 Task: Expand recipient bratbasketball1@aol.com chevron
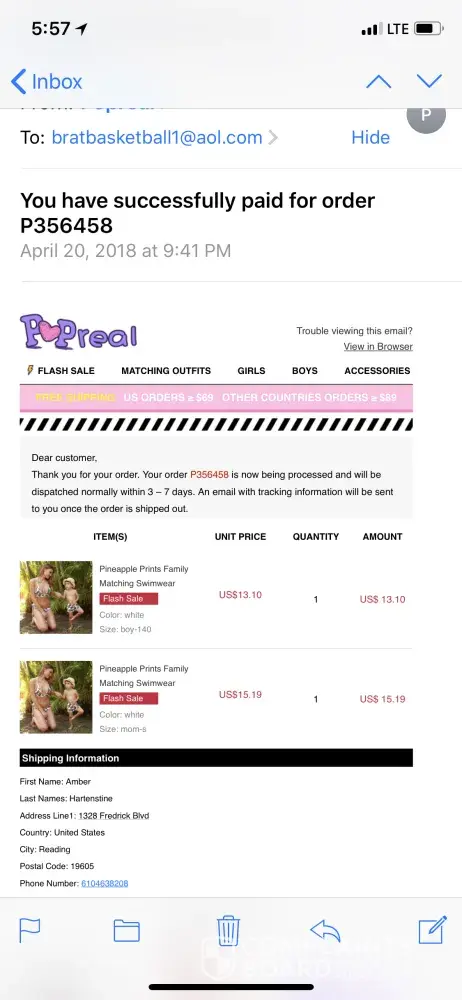(x=273, y=137)
